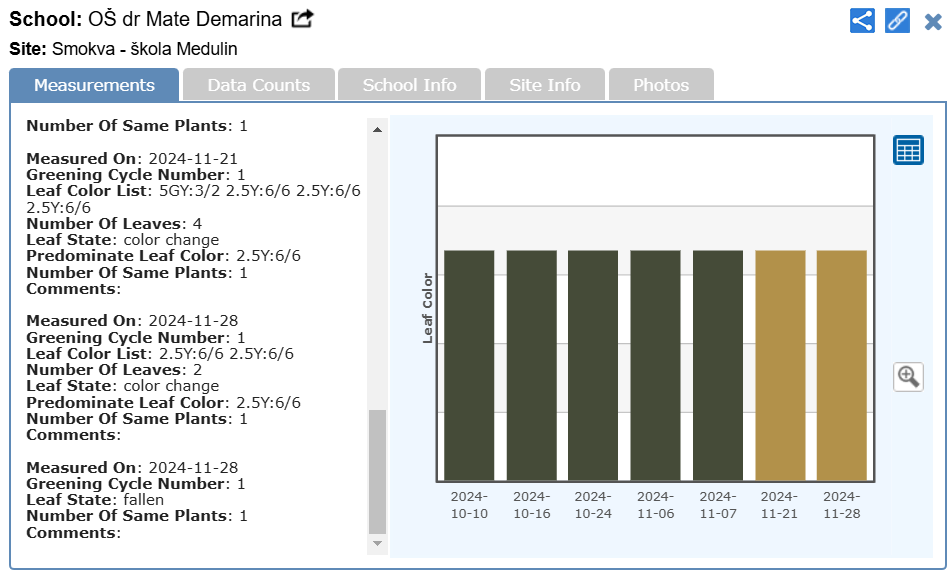
Task: Click the measurements list scrollbar thumb
Action: [377, 471]
